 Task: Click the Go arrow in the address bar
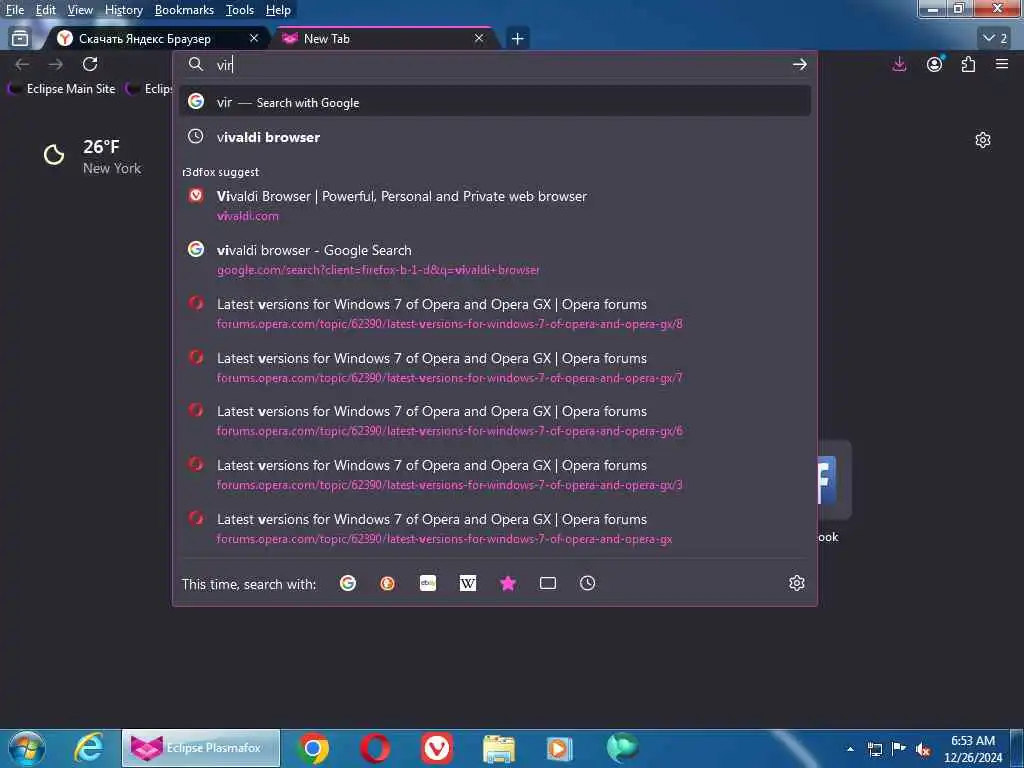pos(799,65)
